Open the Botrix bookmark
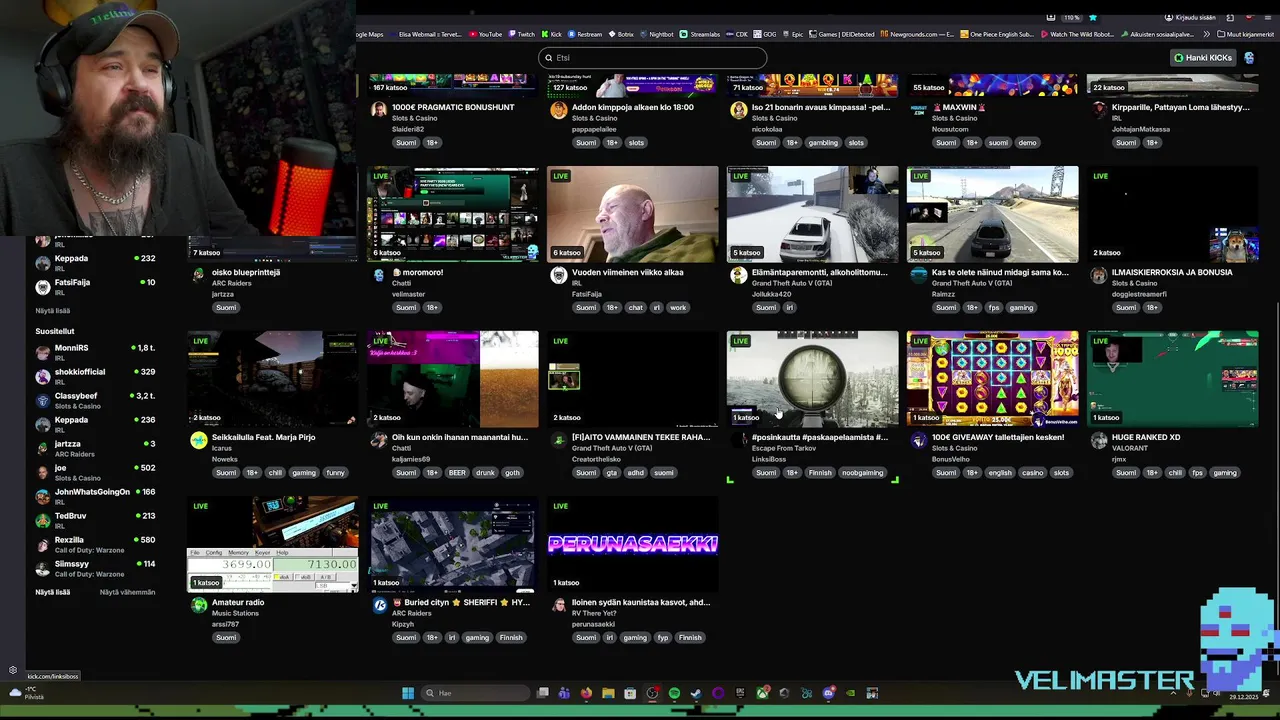 click(620, 34)
